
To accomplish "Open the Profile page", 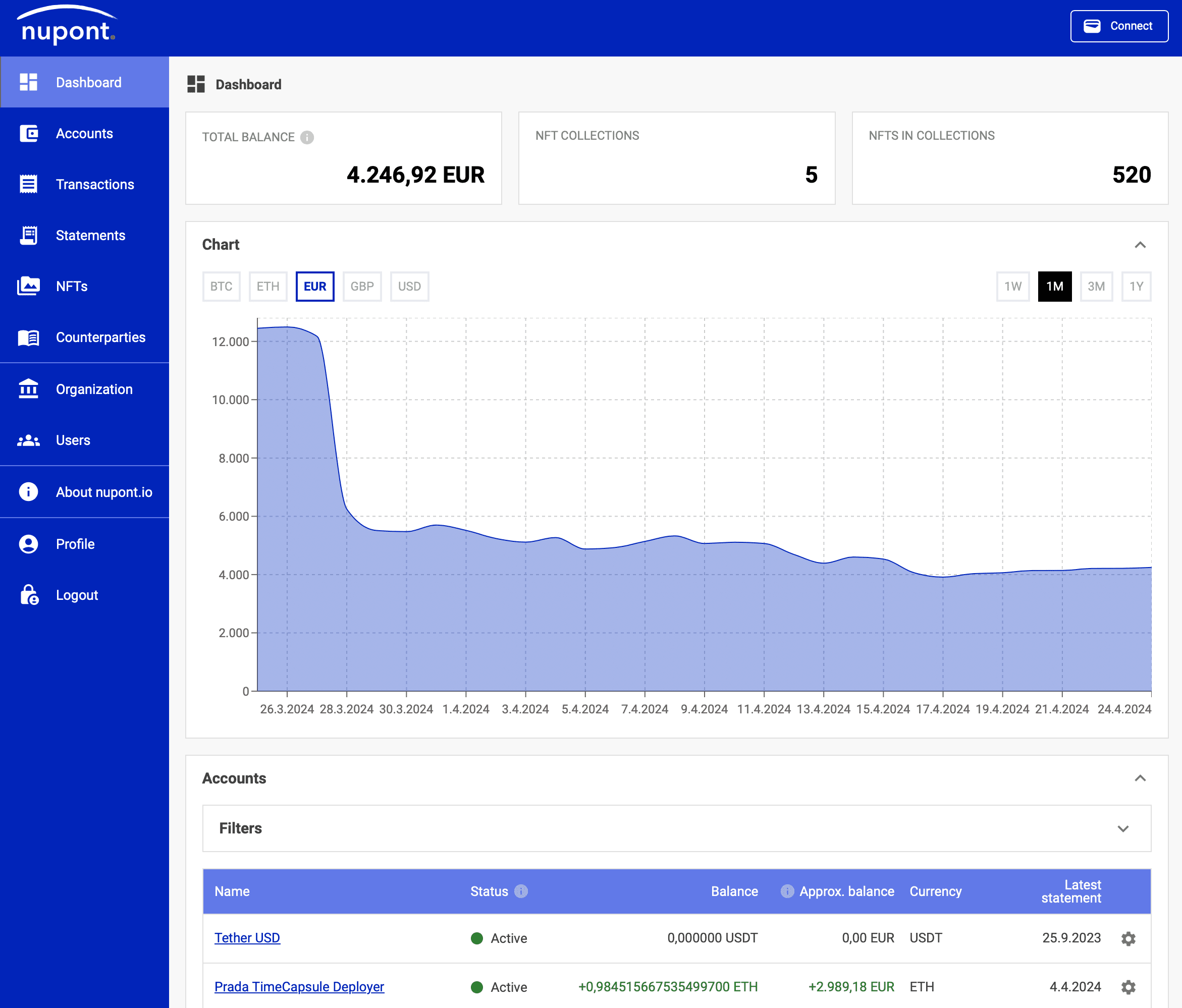I will pos(75,543).
